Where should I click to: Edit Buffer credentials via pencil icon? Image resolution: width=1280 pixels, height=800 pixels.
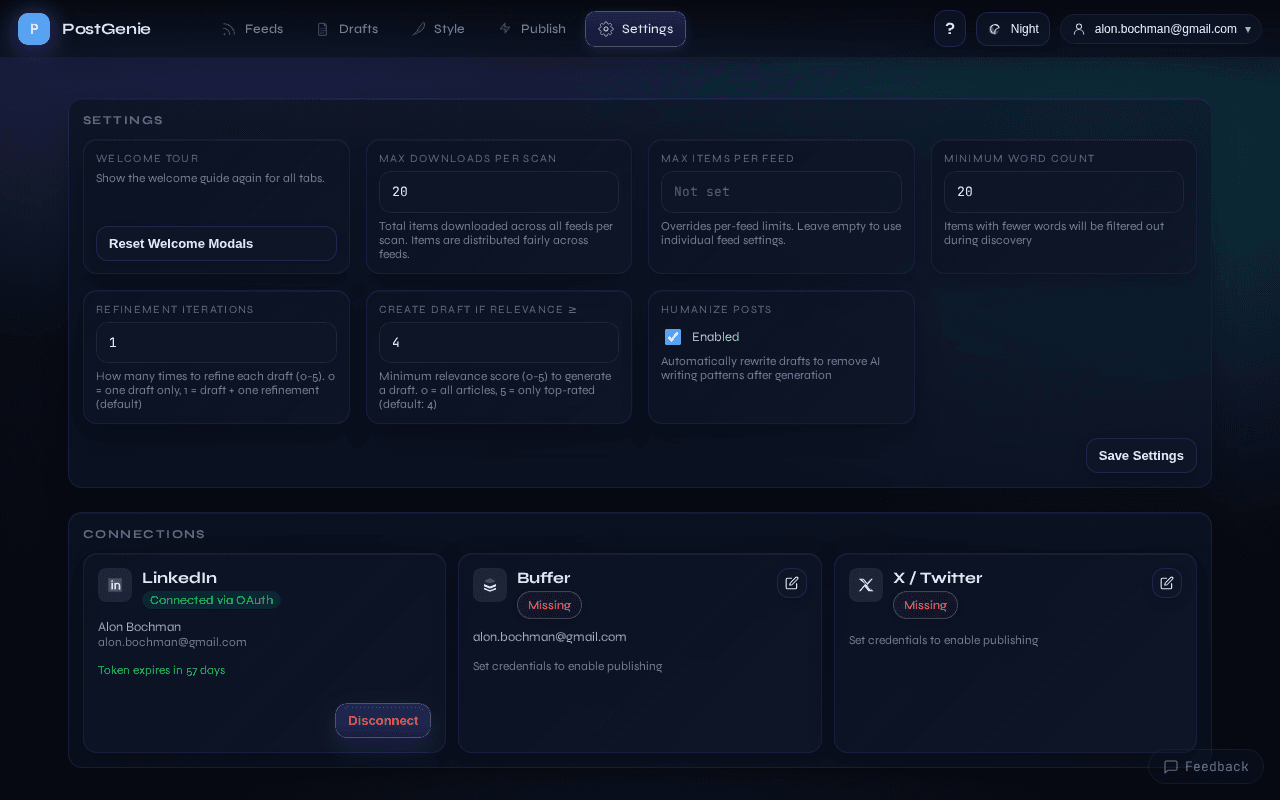tap(791, 582)
